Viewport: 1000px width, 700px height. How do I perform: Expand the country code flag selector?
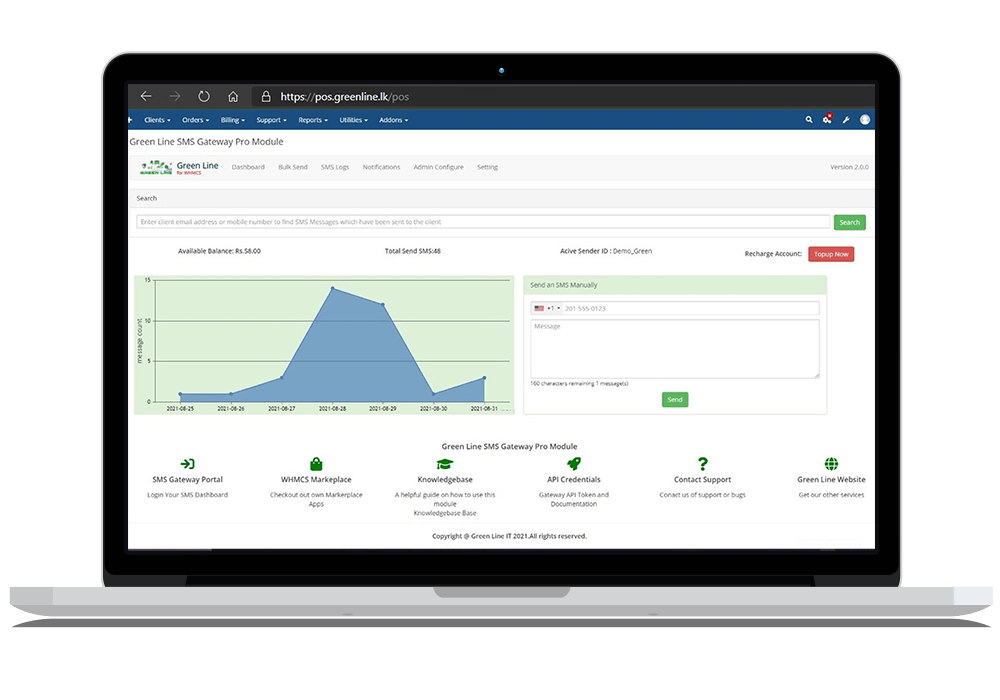click(546, 309)
